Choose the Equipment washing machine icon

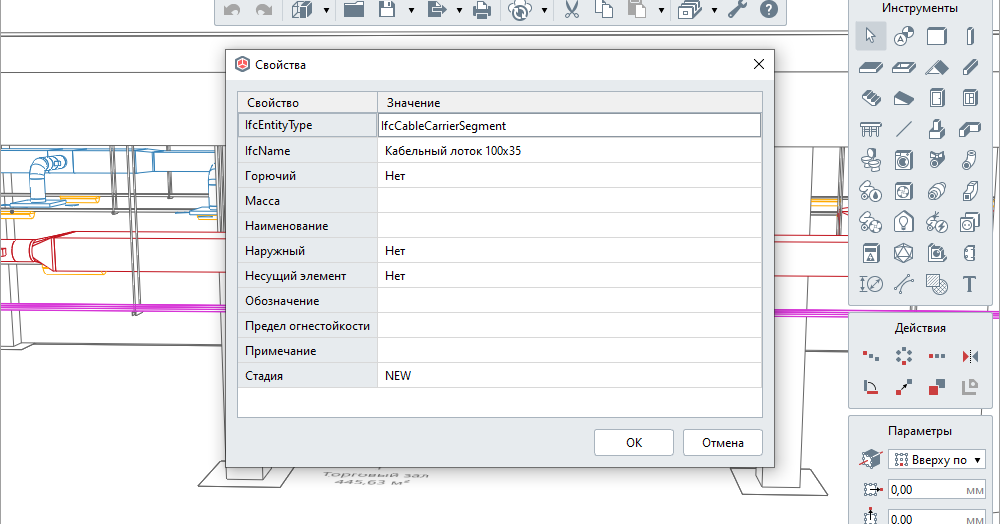point(904,160)
